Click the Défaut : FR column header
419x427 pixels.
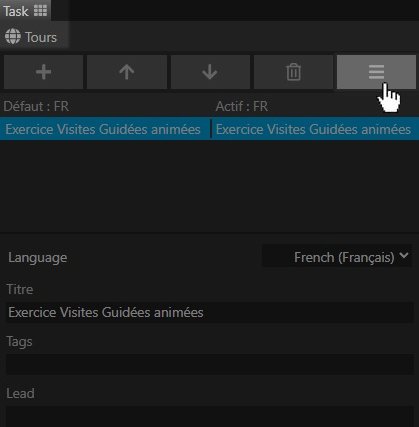click(36, 107)
